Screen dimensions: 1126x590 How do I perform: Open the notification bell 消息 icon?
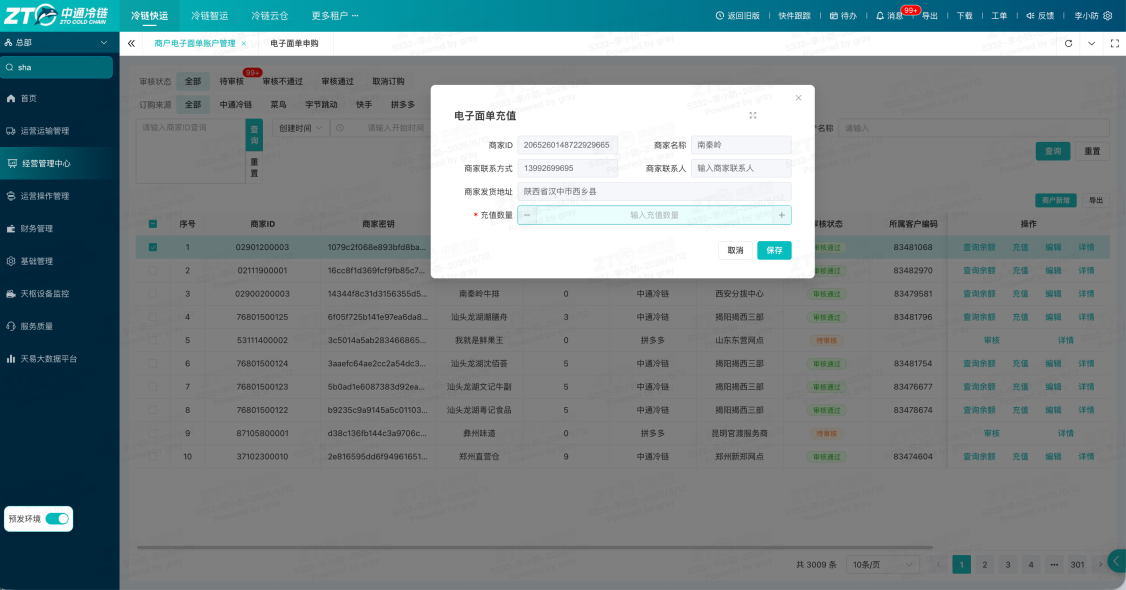click(x=880, y=16)
